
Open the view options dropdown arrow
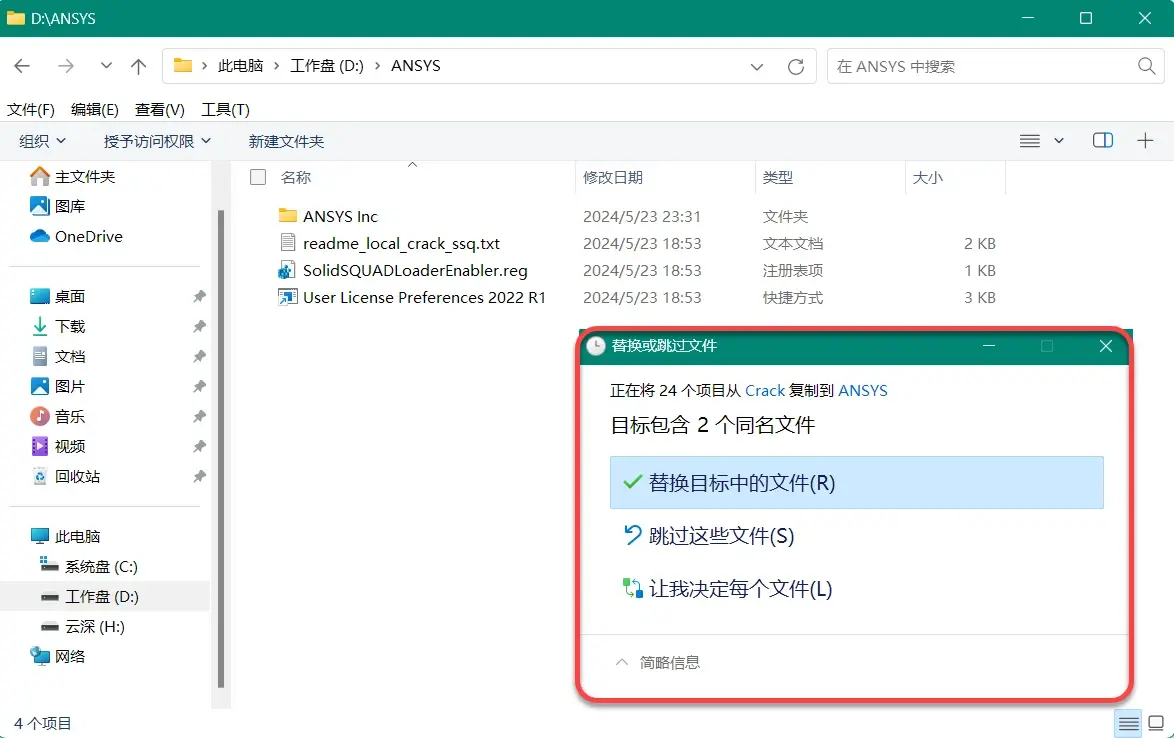point(1059,141)
